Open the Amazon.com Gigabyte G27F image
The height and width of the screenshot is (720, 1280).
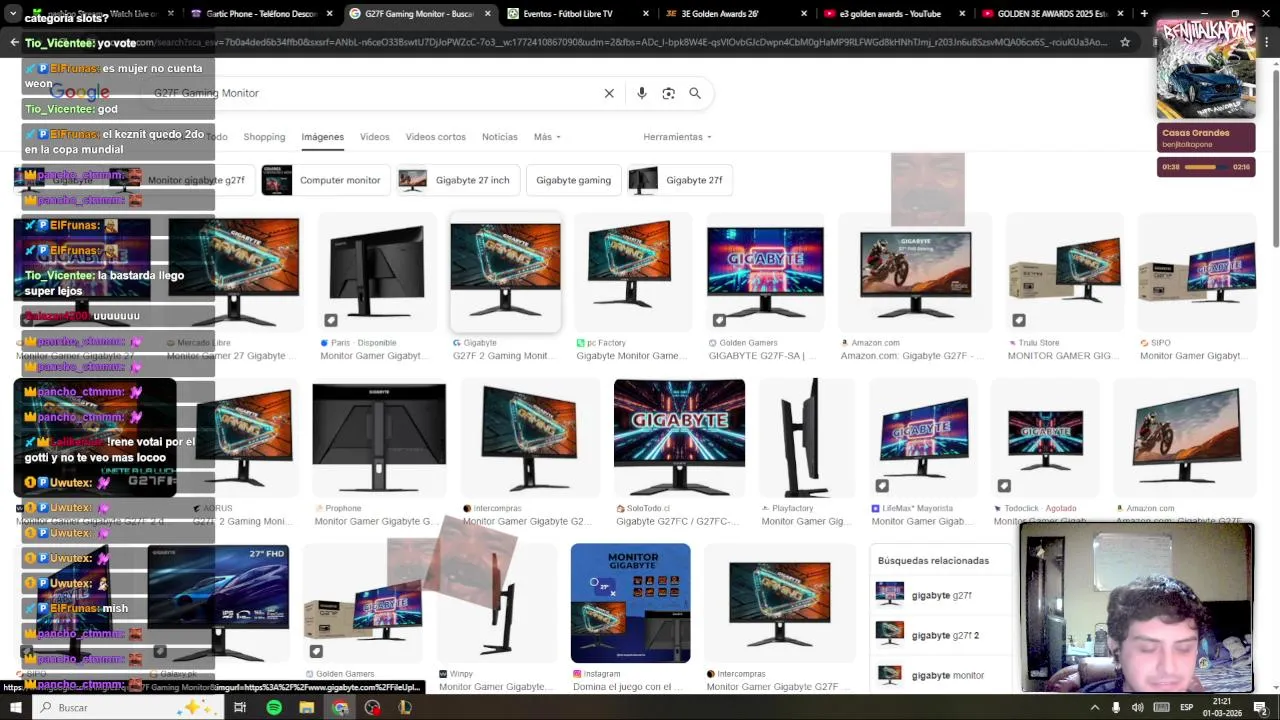click(x=915, y=272)
